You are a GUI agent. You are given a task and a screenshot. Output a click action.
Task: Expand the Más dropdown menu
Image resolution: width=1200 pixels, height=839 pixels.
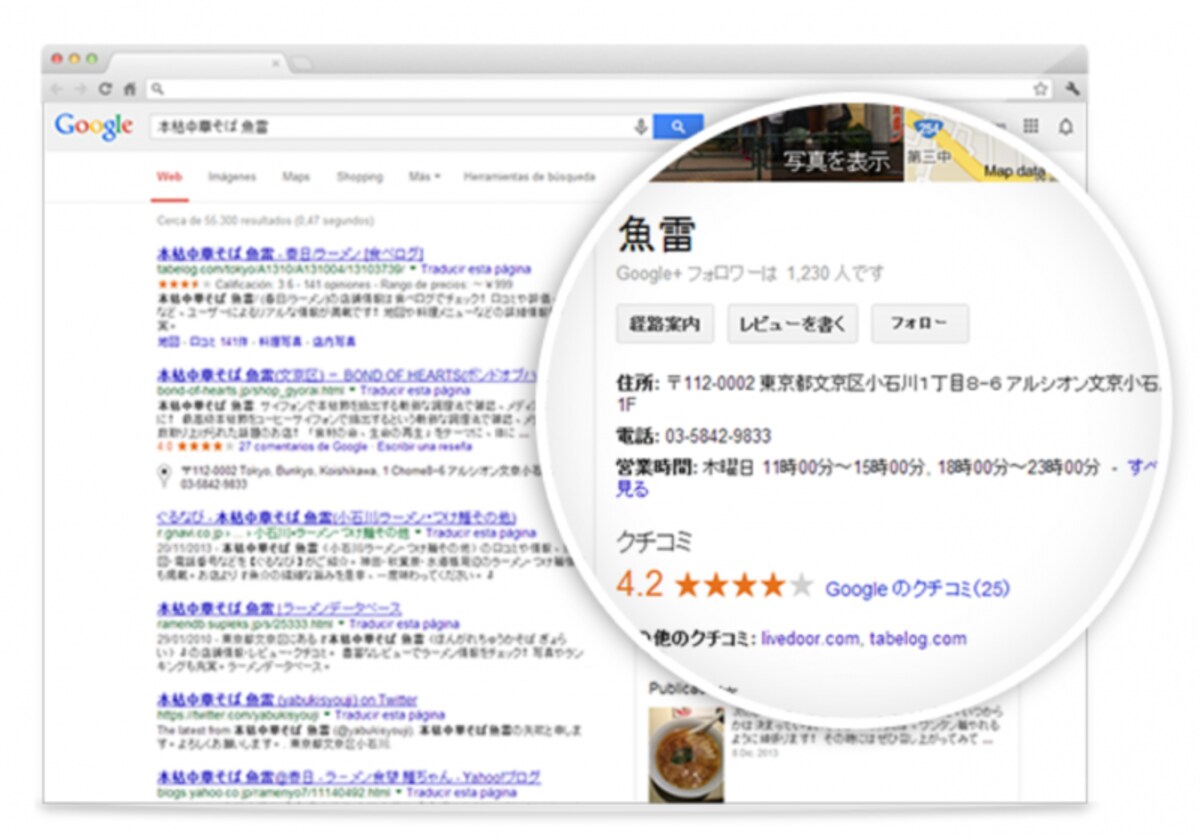(x=424, y=177)
